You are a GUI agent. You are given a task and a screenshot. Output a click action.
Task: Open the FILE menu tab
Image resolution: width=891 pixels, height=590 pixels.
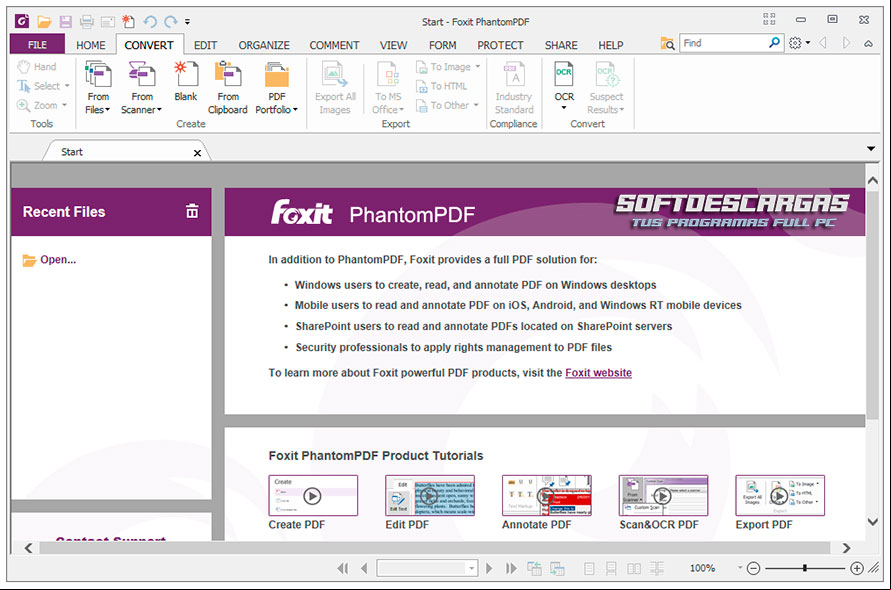(x=38, y=44)
